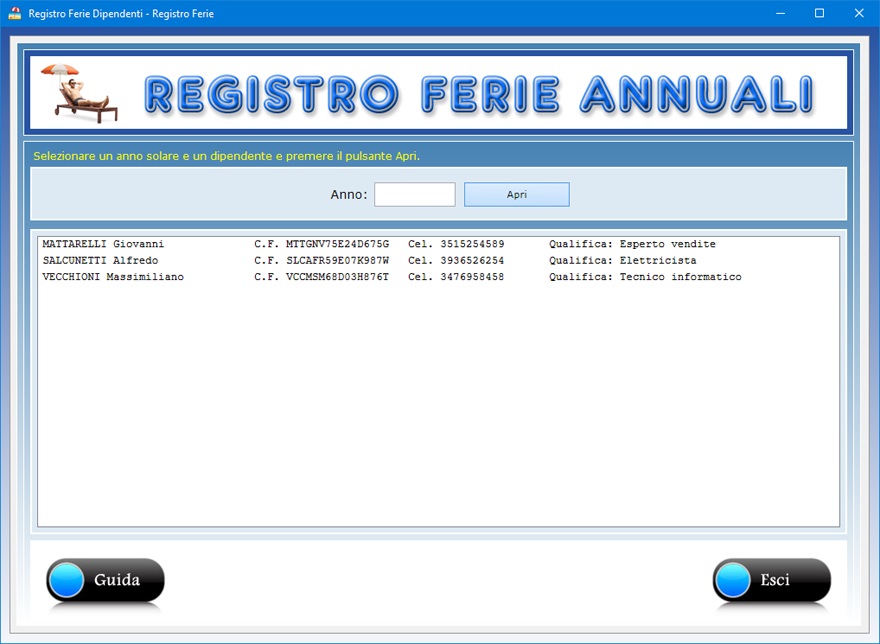The height and width of the screenshot is (644, 880).
Task: Maximize the Registro Ferie window
Action: [x=819, y=13]
